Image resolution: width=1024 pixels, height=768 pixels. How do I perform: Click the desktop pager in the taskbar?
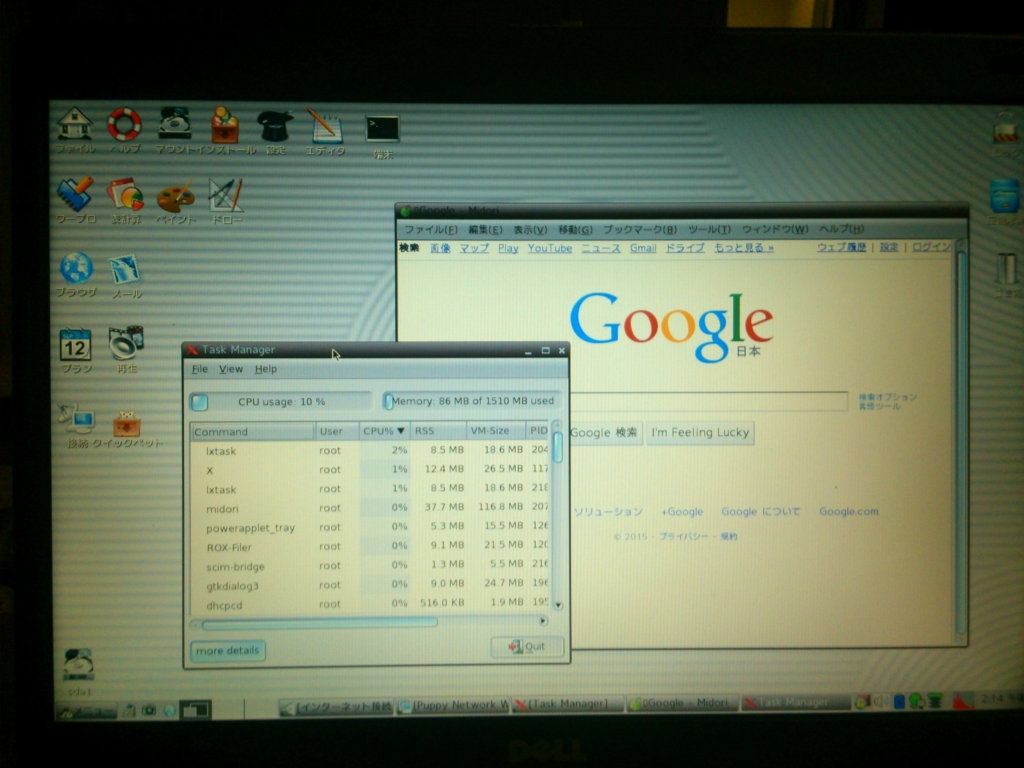(196, 709)
